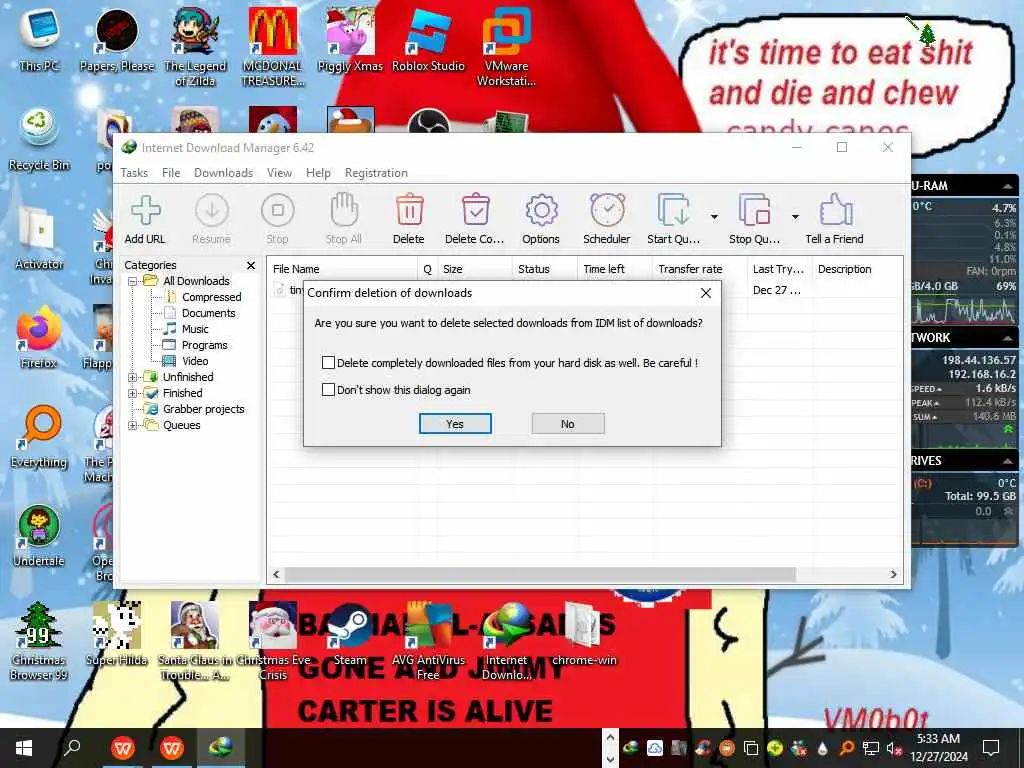This screenshot has width=1024, height=768.
Task: Select the Steam desktop icon
Action: tap(350, 632)
